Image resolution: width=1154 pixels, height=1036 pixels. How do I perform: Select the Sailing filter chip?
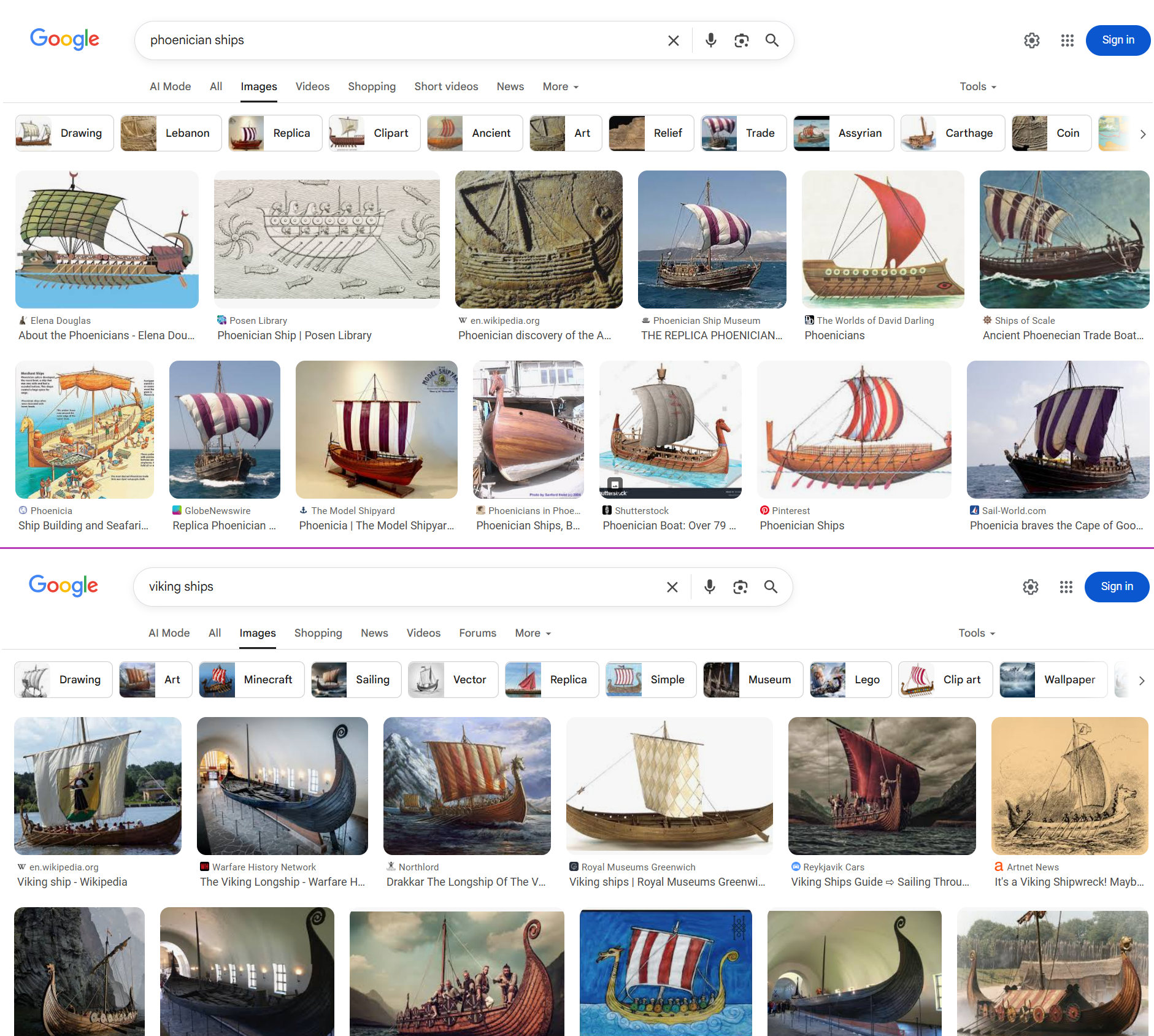tap(356, 680)
